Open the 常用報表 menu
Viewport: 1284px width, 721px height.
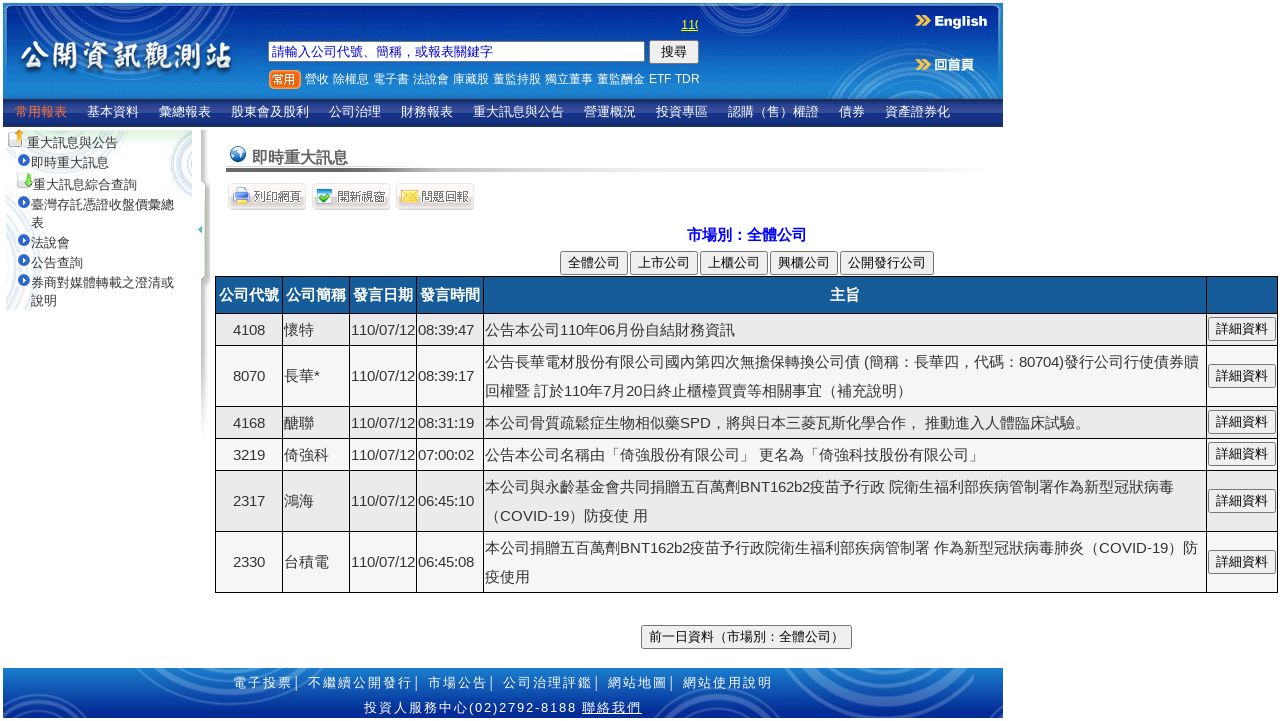(x=41, y=112)
